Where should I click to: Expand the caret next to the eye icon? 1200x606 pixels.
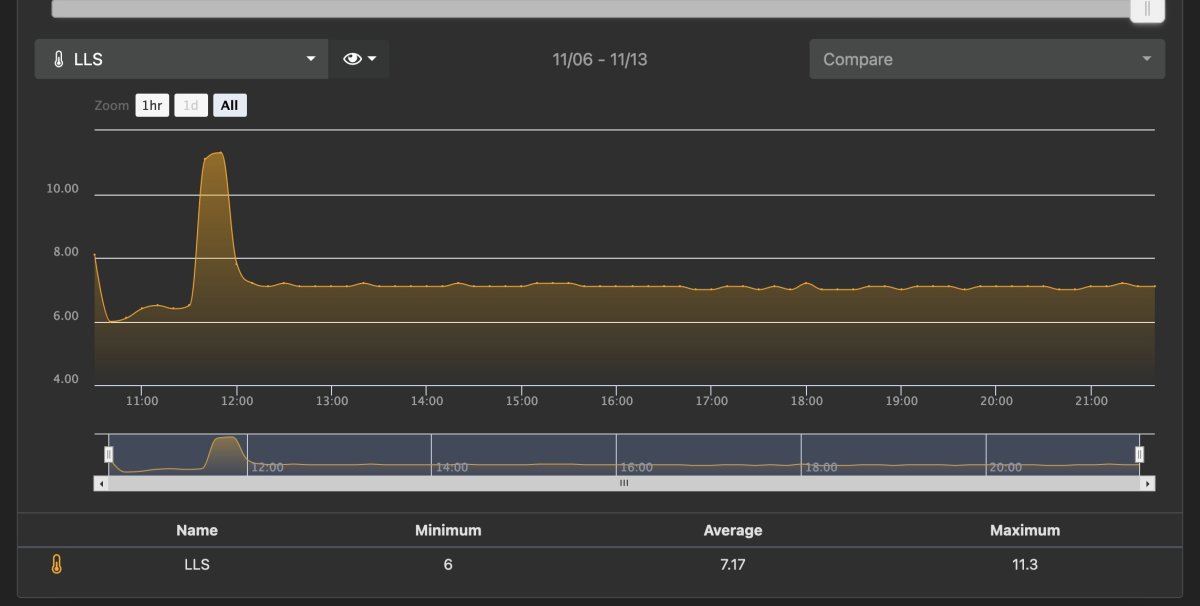pos(372,60)
